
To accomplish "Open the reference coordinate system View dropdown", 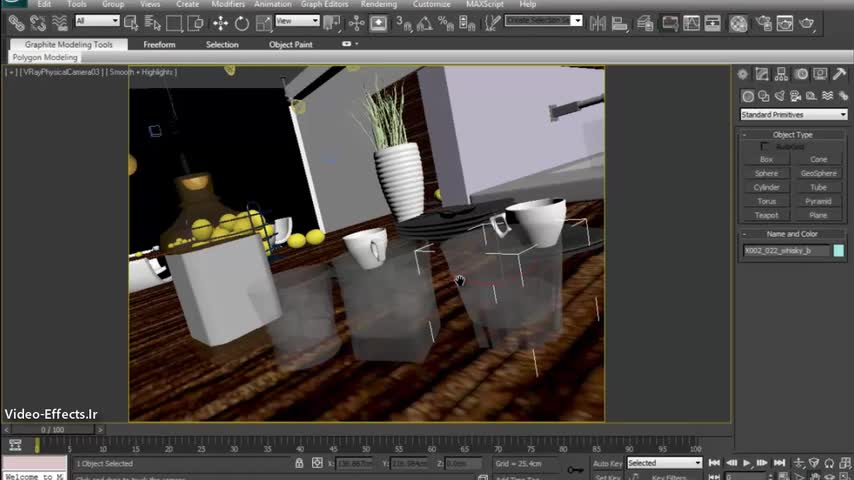I will 297,21.
